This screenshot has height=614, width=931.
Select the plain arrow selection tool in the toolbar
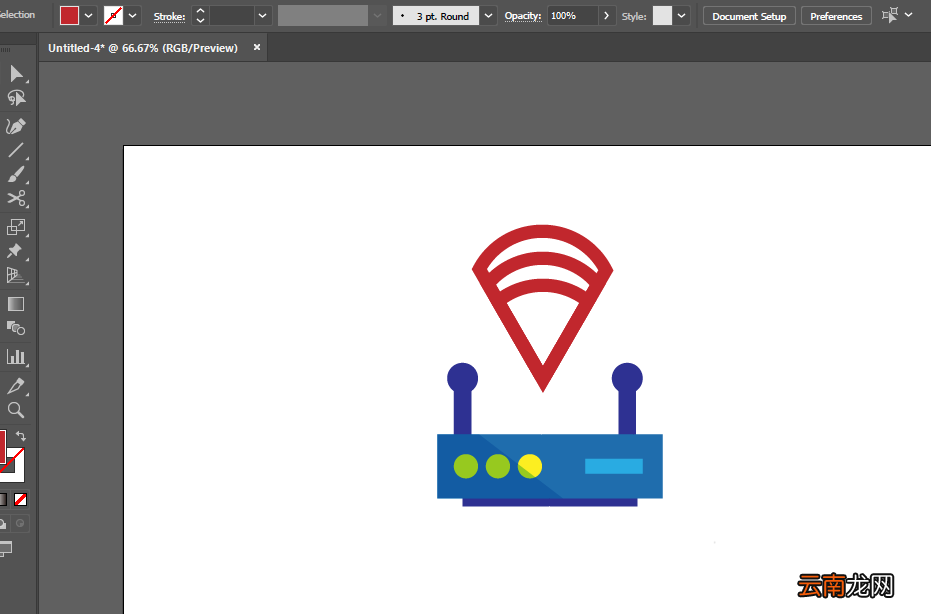click(x=16, y=74)
